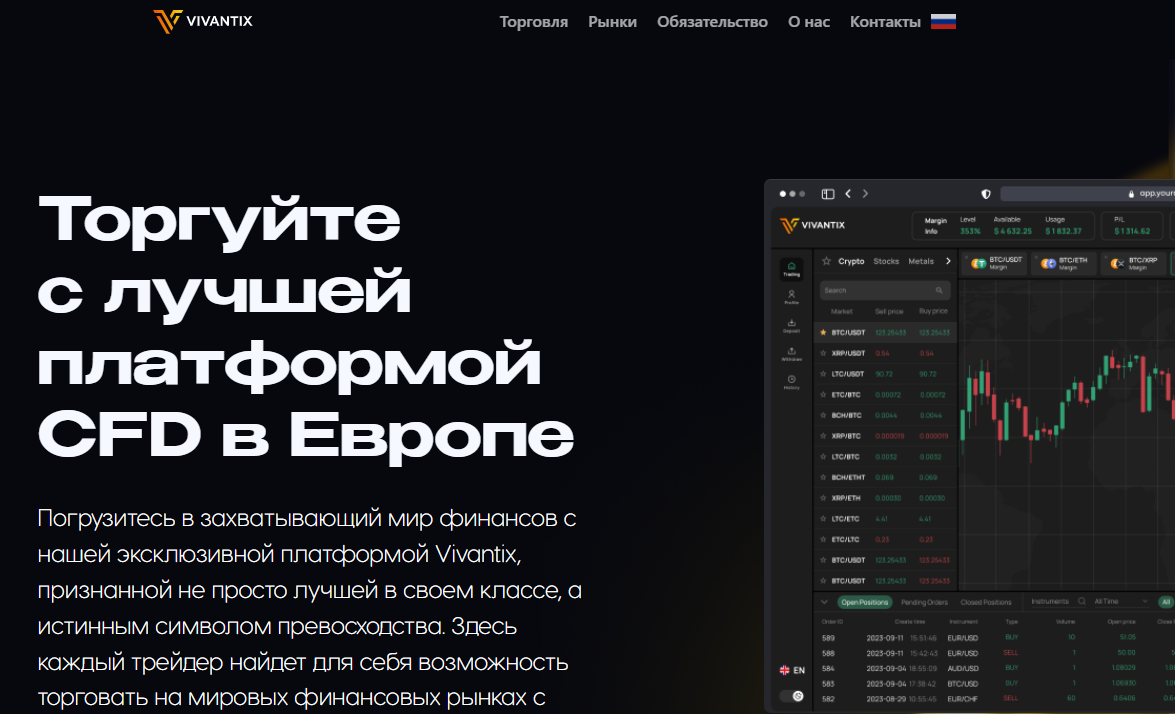Click the Vivantix logo in the header
Viewport: 1175px width, 714px height.
(x=202, y=21)
